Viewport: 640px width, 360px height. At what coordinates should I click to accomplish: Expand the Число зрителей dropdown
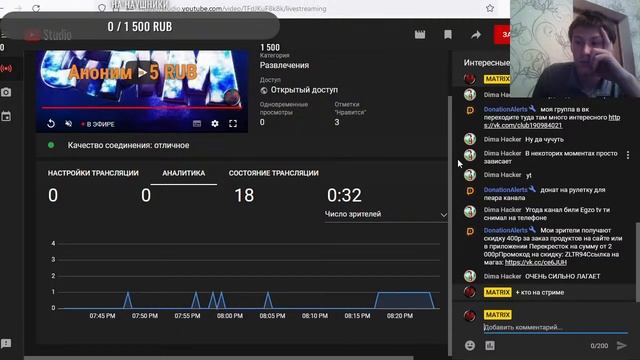pos(386,214)
